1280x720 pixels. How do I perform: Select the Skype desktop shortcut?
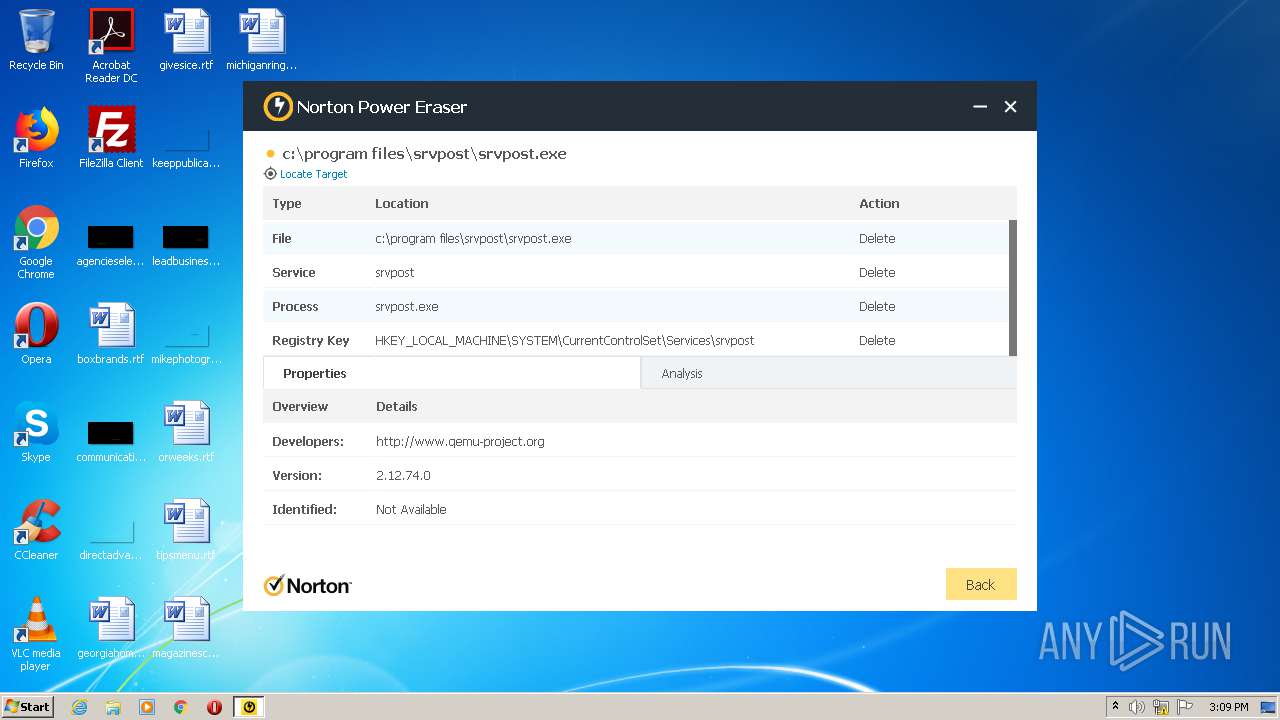36,432
